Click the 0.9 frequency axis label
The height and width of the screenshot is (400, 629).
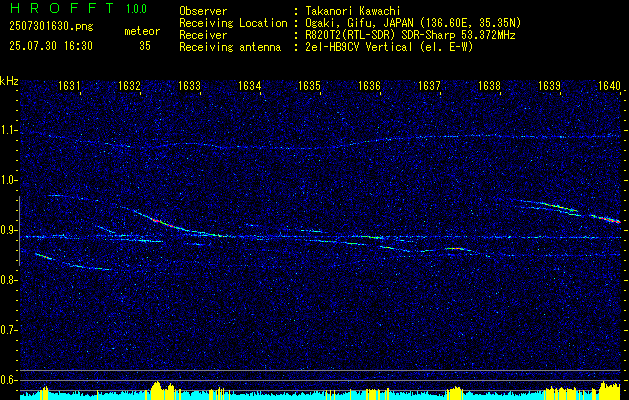[x=7, y=230]
